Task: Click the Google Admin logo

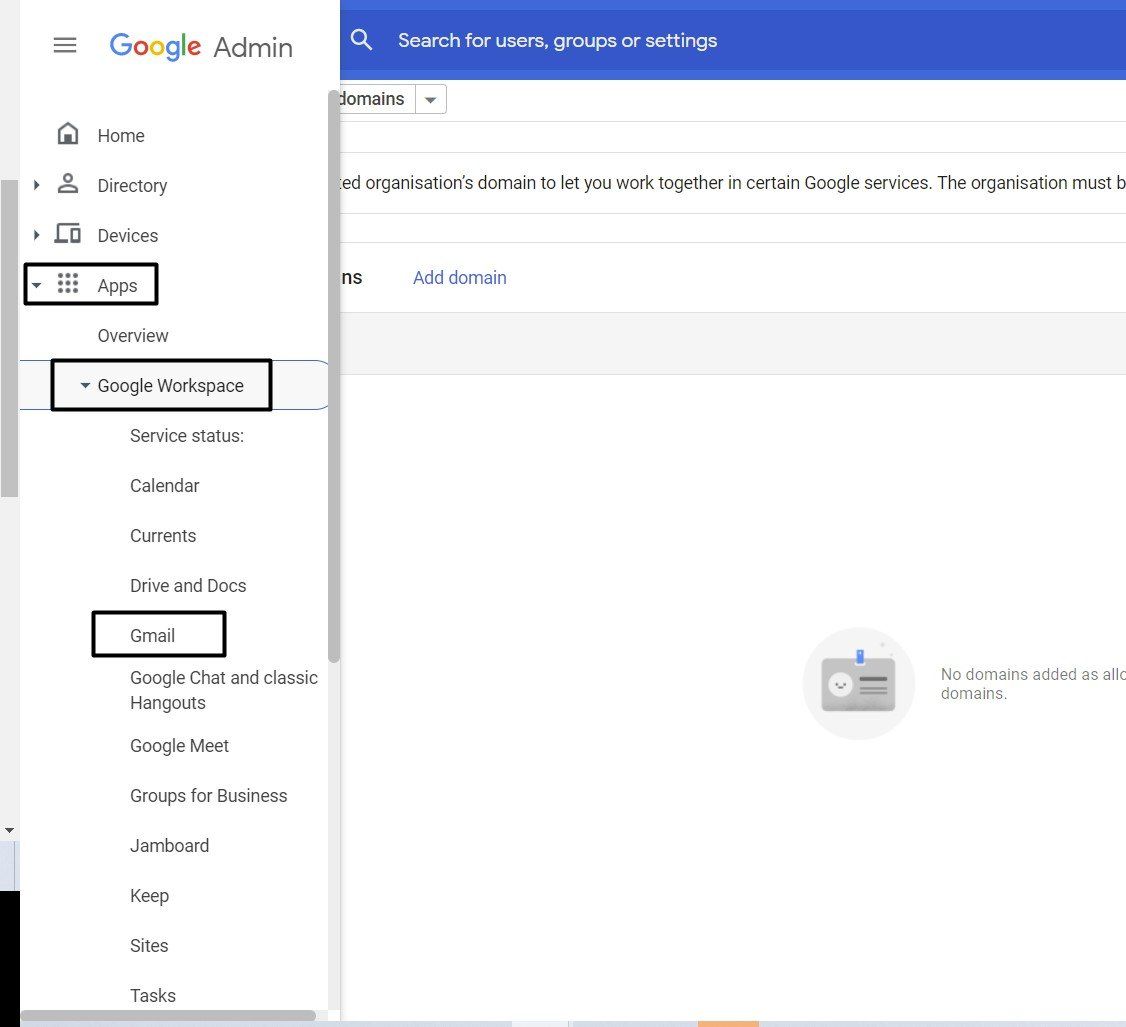Action: 200,46
